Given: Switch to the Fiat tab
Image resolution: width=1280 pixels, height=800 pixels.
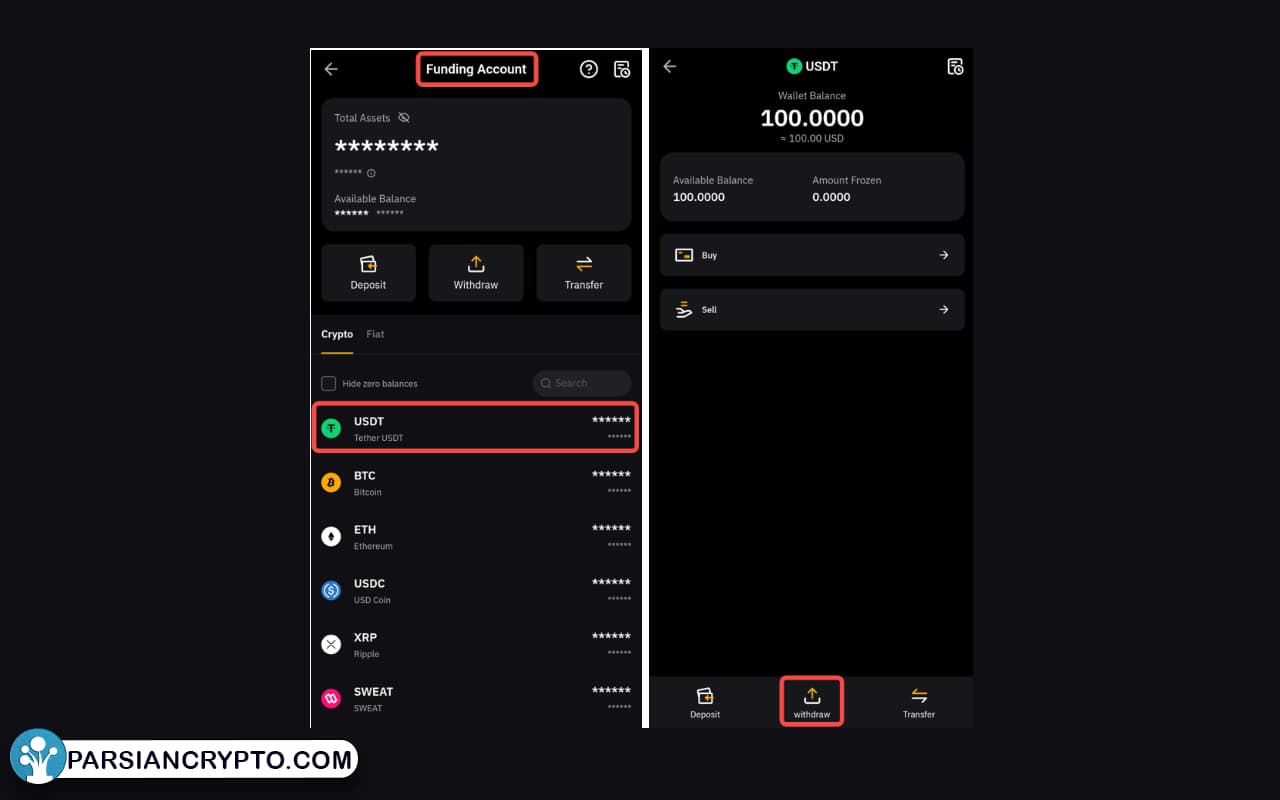Looking at the screenshot, I should pyautogui.click(x=375, y=334).
